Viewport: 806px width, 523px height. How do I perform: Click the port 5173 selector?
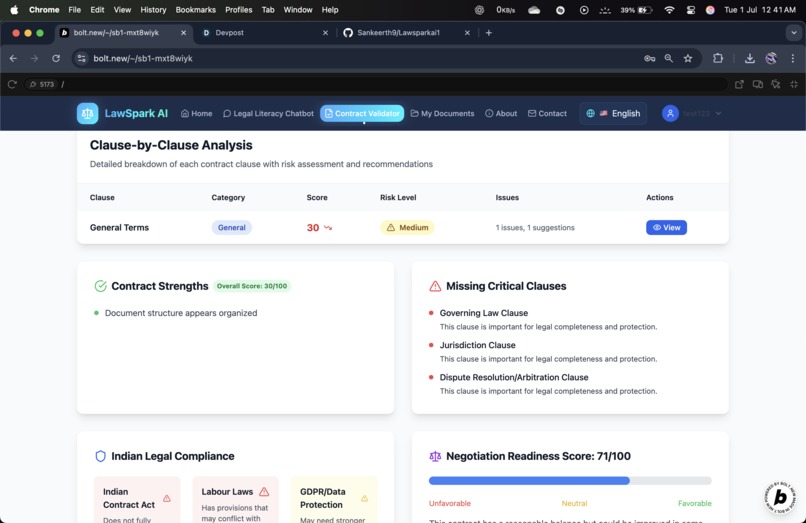[42, 84]
